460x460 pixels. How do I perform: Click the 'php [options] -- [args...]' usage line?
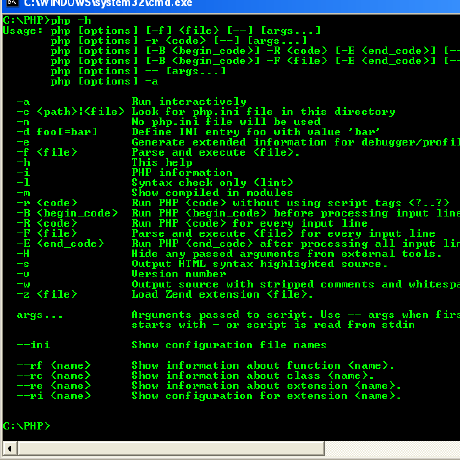click(x=138, y=71)
